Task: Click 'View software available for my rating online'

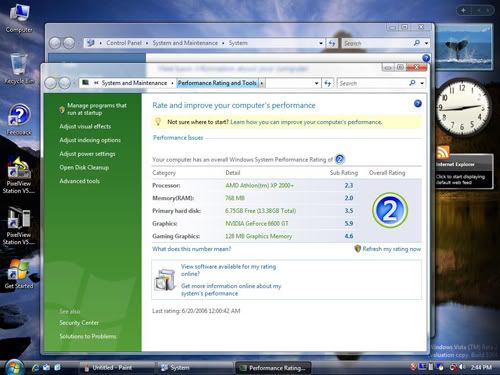Action: click(x=228, y=270)
